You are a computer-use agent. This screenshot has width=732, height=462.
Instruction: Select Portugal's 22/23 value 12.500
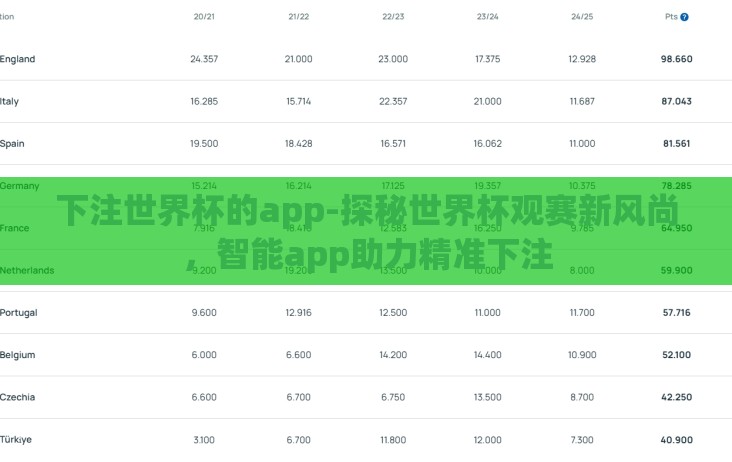click(393, 313)
